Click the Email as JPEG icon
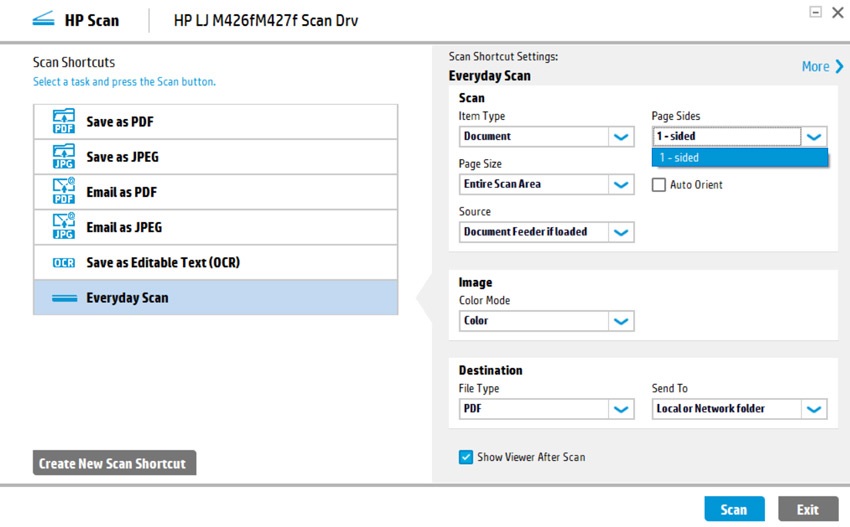 pos(64,227)
